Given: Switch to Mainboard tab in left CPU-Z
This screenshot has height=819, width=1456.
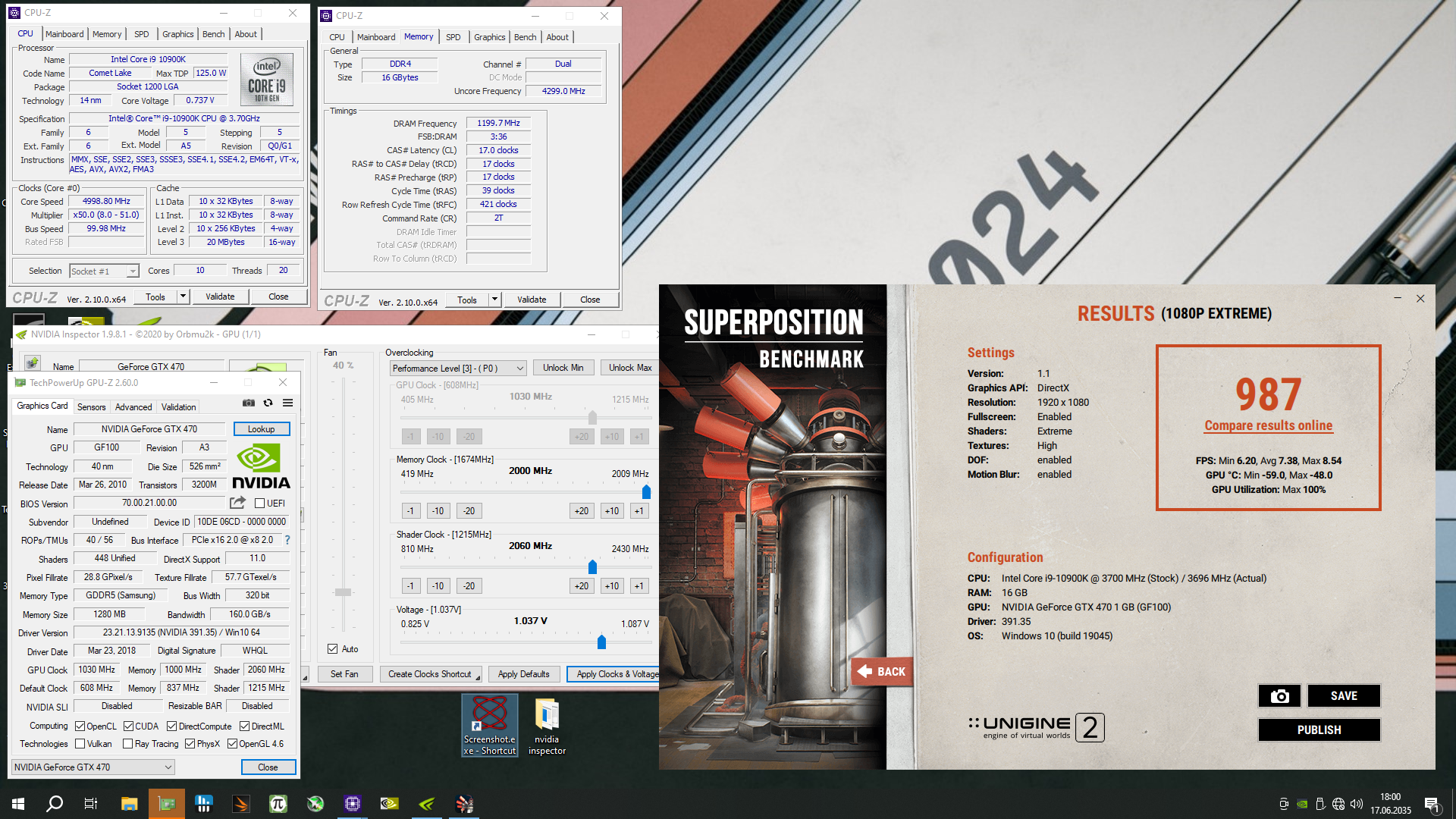Looking at the screenshot, I should point(64,34).
